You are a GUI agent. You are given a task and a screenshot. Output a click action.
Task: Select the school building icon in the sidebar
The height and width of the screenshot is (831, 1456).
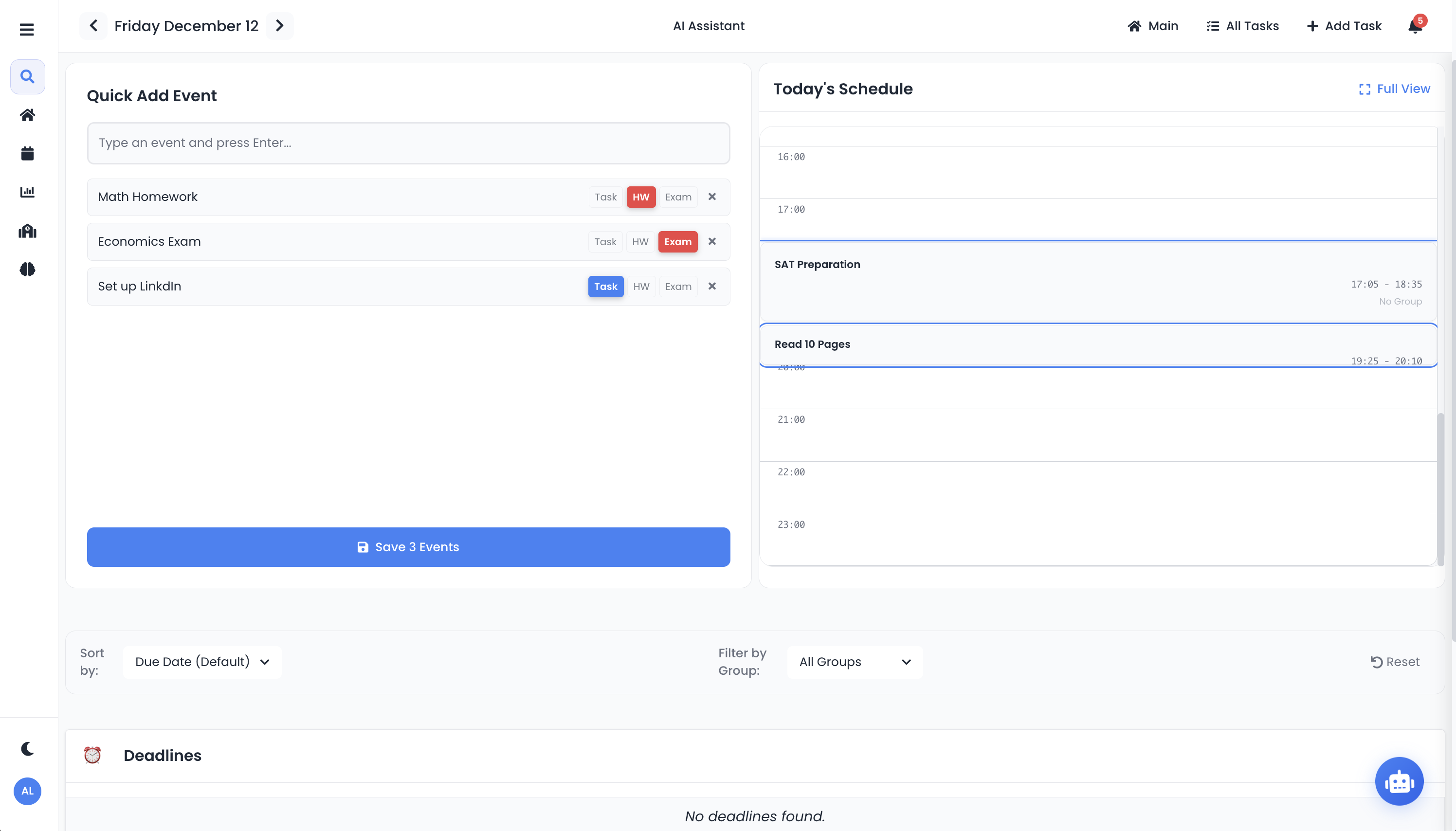point(27,231)
